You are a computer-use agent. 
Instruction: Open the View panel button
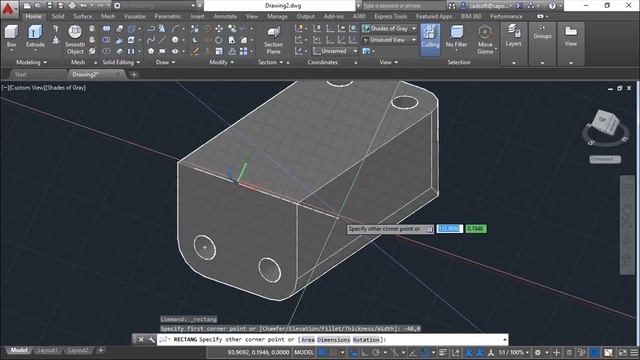click(571, 36)
